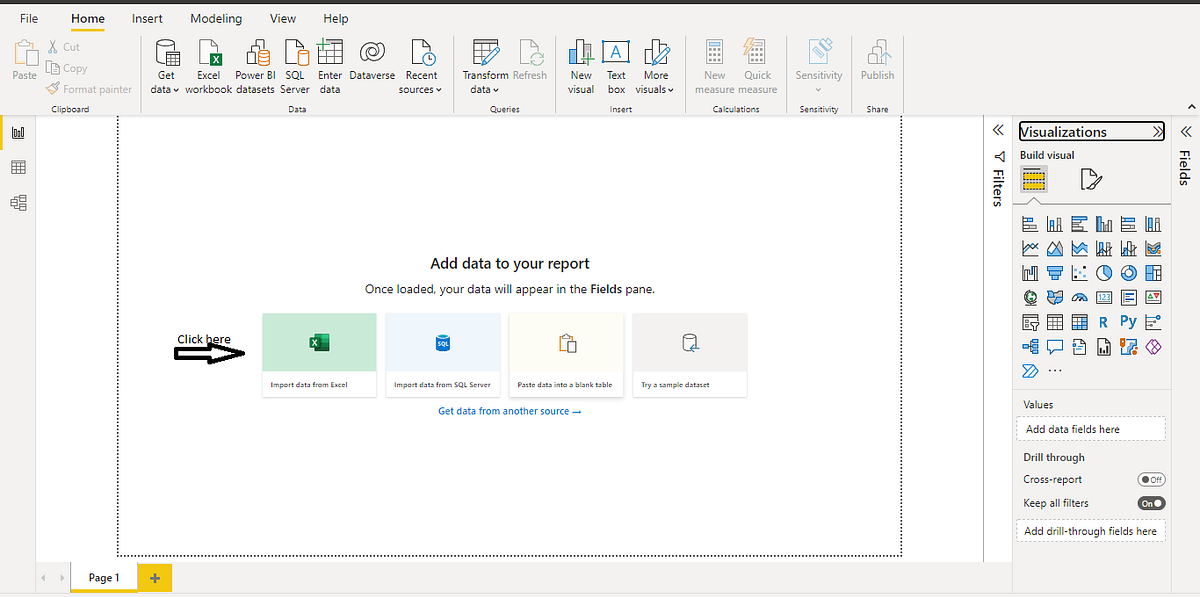1200x597 pixels.
Task: Click the Get data from another source link
Action: click(509, 410)
